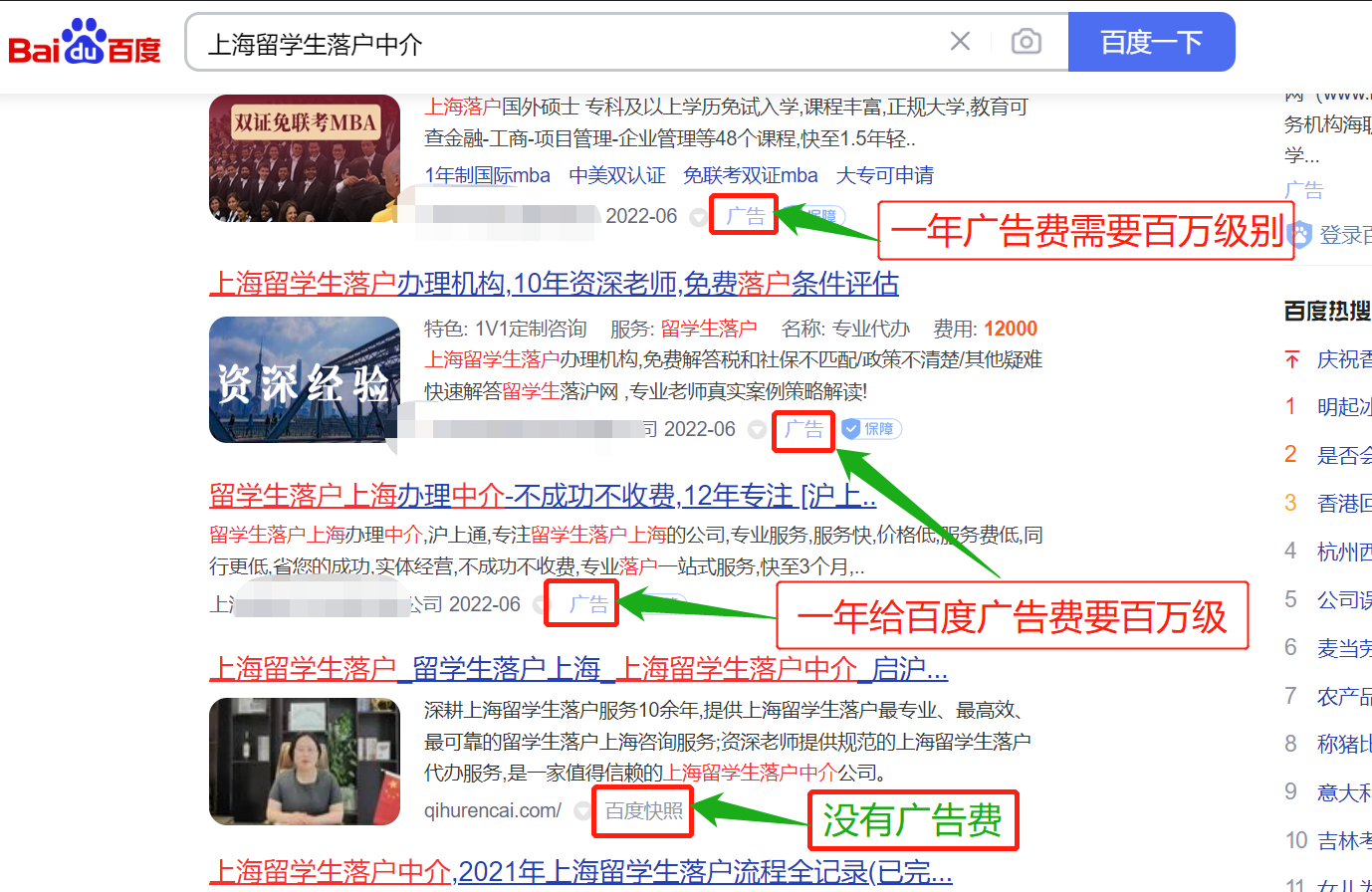Click the 特色: 1V1定制咨询 text

(x=505, y=329)
